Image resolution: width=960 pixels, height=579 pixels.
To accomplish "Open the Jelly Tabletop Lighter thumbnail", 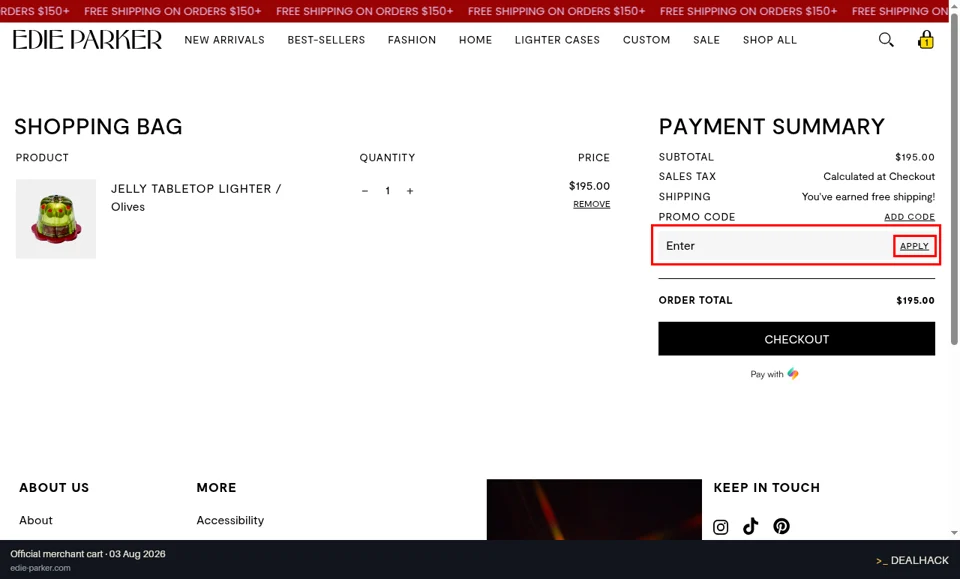I will point(56,219).
